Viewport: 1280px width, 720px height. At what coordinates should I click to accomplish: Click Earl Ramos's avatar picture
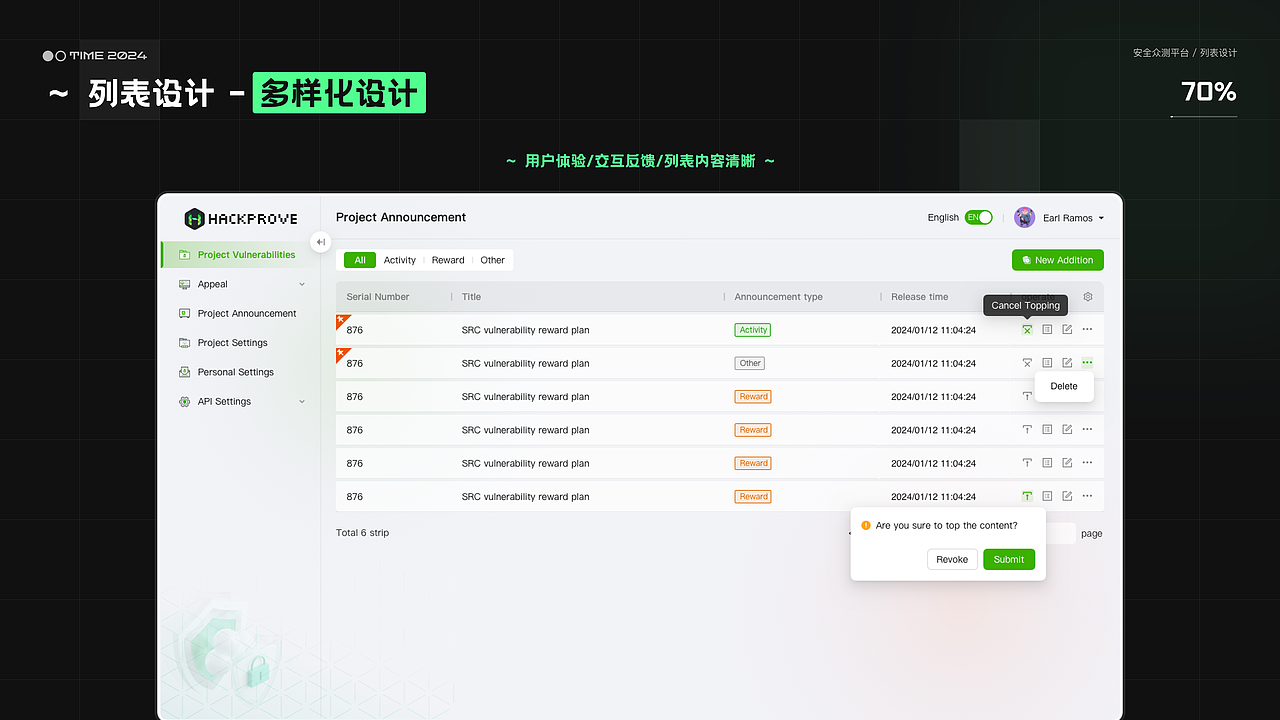(x=1024, y=217)
